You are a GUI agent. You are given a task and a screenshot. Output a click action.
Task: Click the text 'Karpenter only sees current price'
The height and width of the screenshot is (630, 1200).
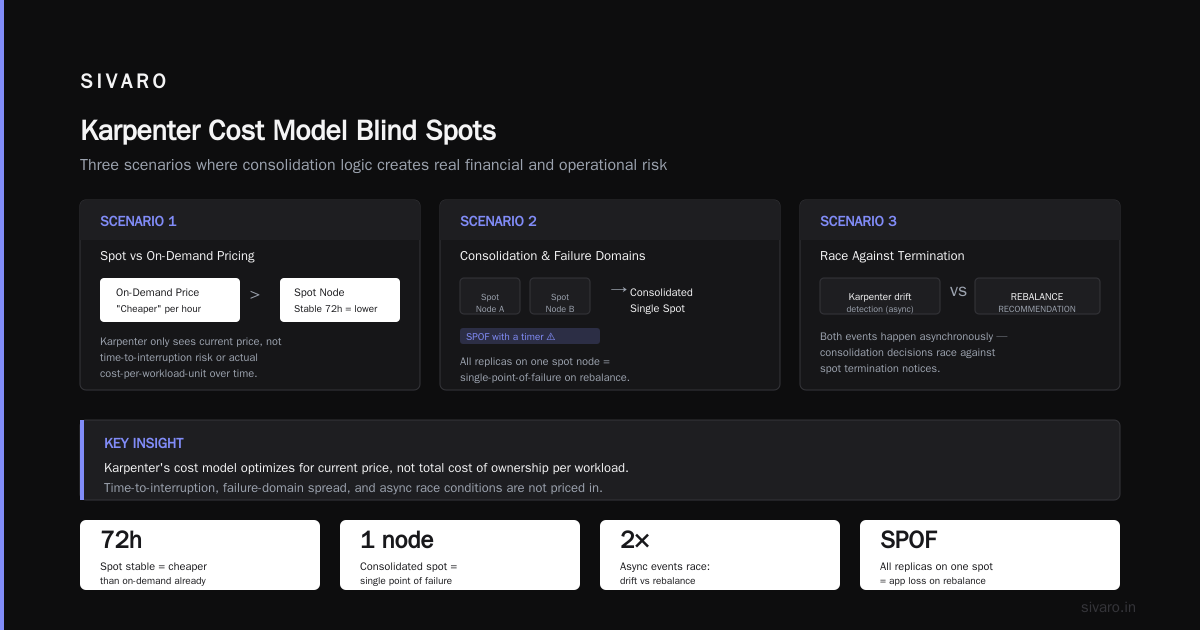tap(190, 342)
